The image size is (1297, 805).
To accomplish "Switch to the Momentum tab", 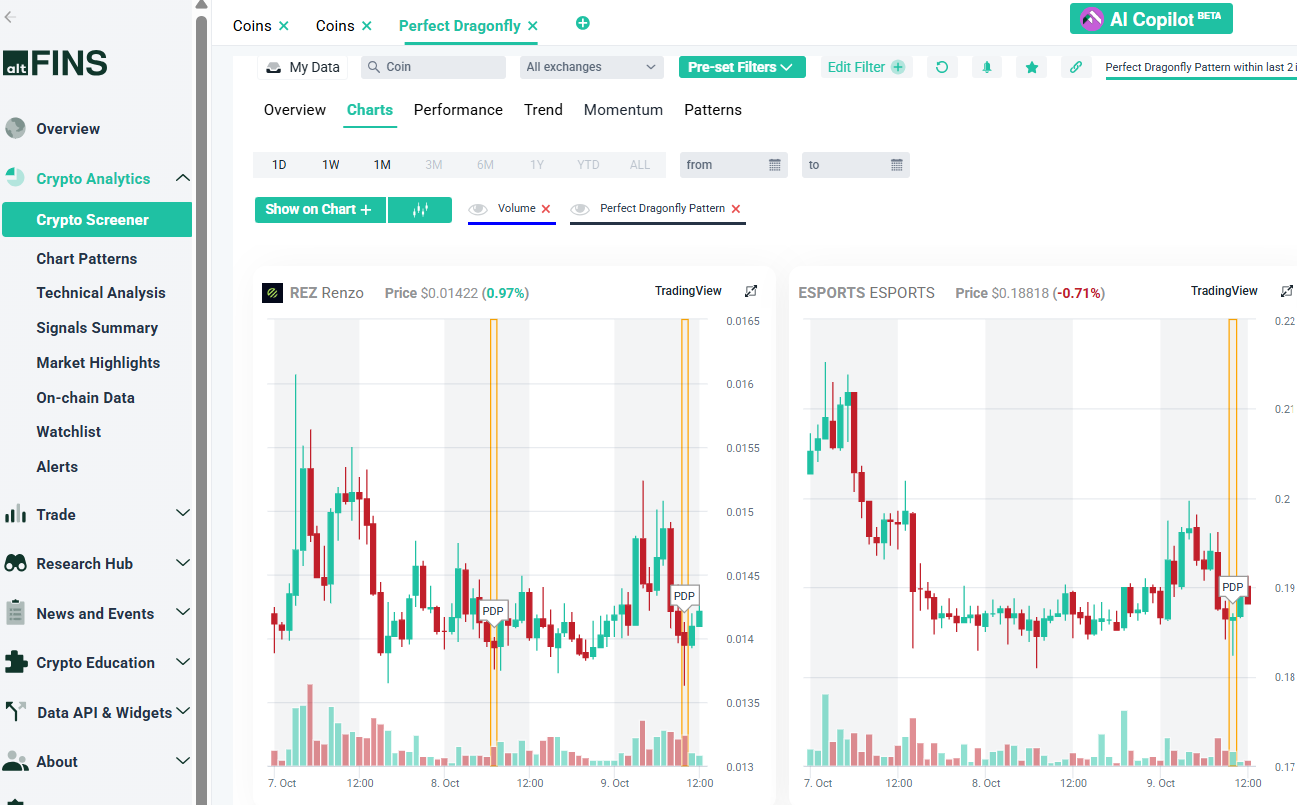I will [x=623, y=110].
